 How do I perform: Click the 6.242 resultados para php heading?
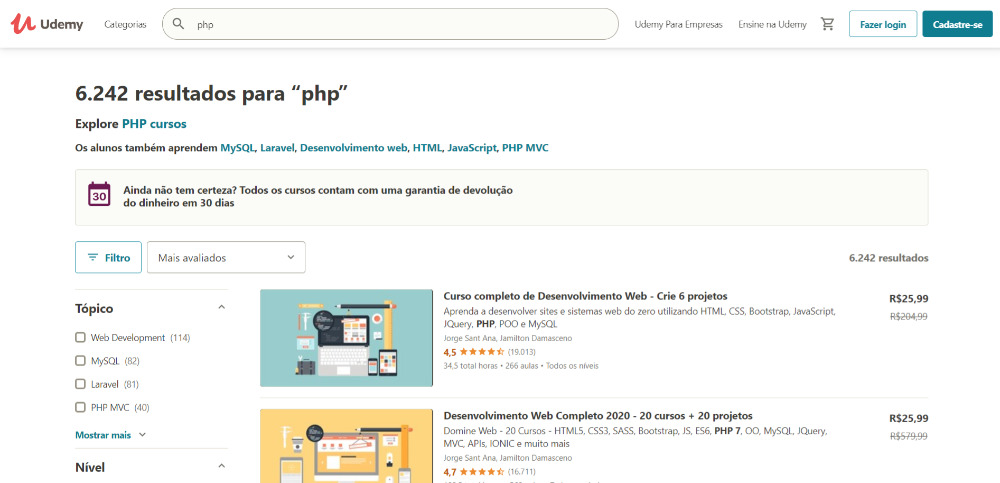pyautogui.click(x=211, y=93)
